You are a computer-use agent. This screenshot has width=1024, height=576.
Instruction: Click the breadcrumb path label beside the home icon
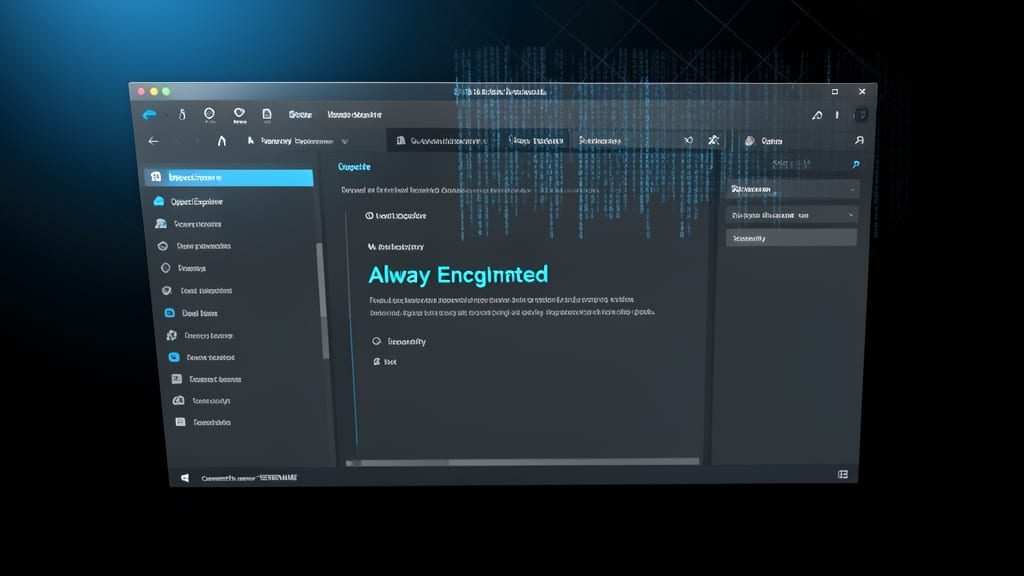pyautogui.click(x=296, y=141)
